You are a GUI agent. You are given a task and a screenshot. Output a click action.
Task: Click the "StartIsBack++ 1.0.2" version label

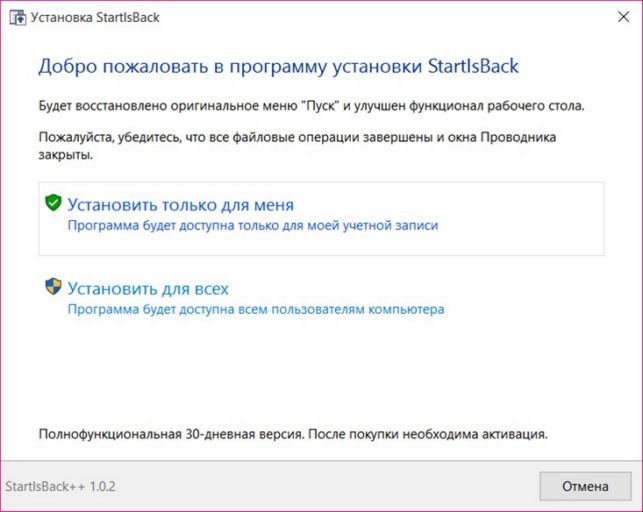coord(60,487)
